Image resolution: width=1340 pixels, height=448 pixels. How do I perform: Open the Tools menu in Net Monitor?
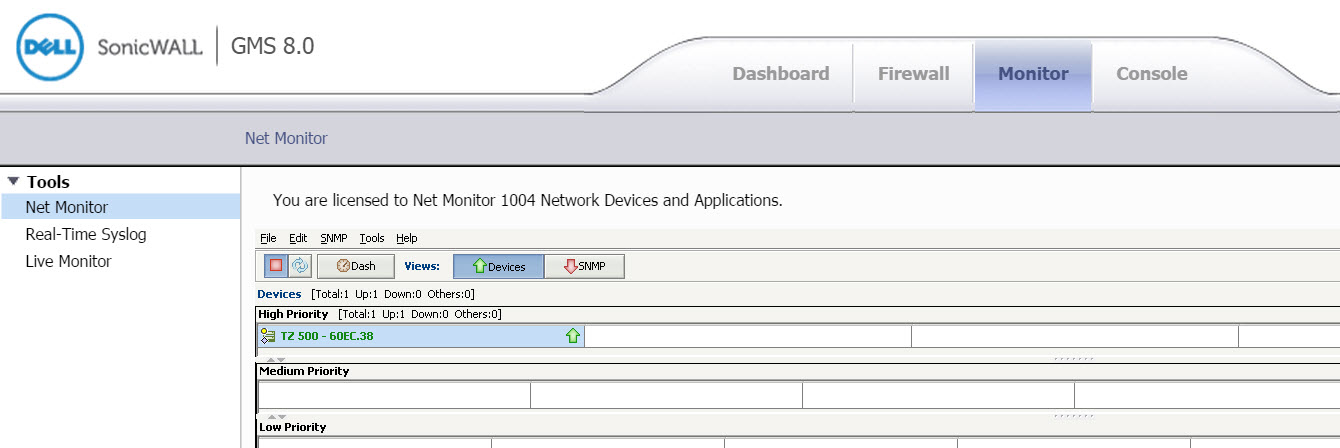372,238
